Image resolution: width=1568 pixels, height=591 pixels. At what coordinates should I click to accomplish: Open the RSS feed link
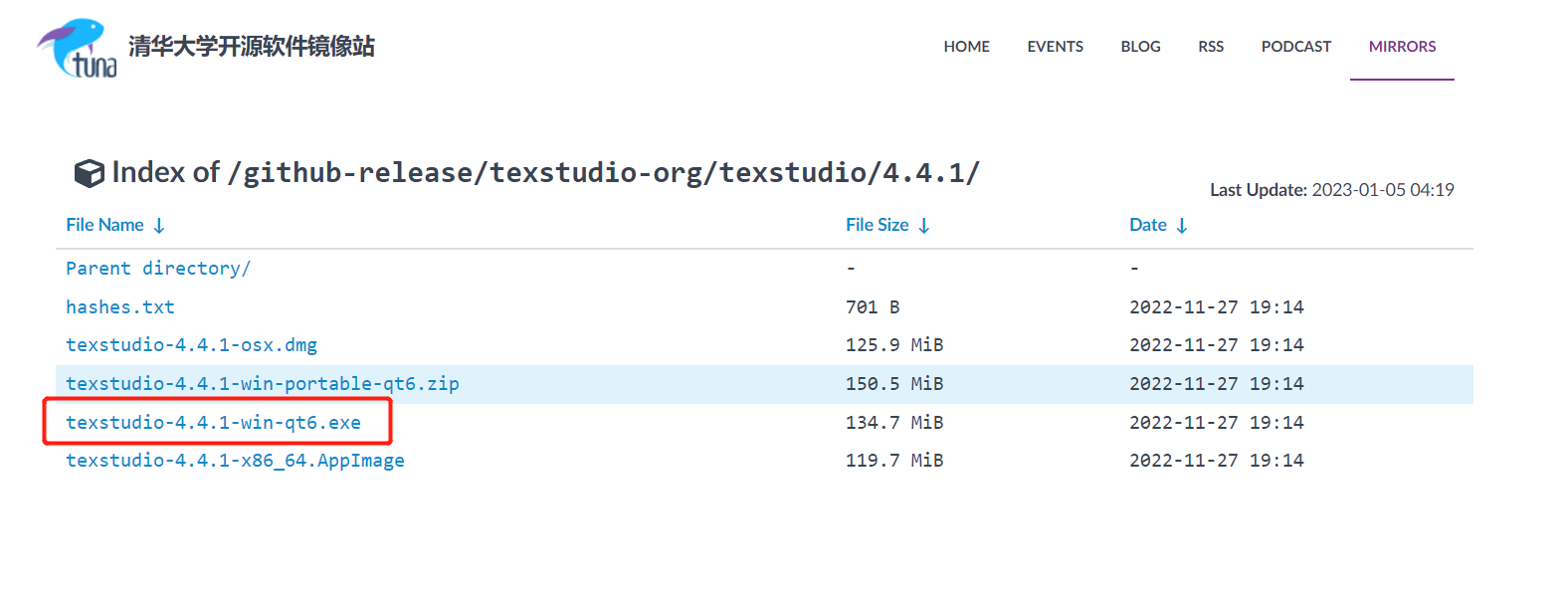1211,47
